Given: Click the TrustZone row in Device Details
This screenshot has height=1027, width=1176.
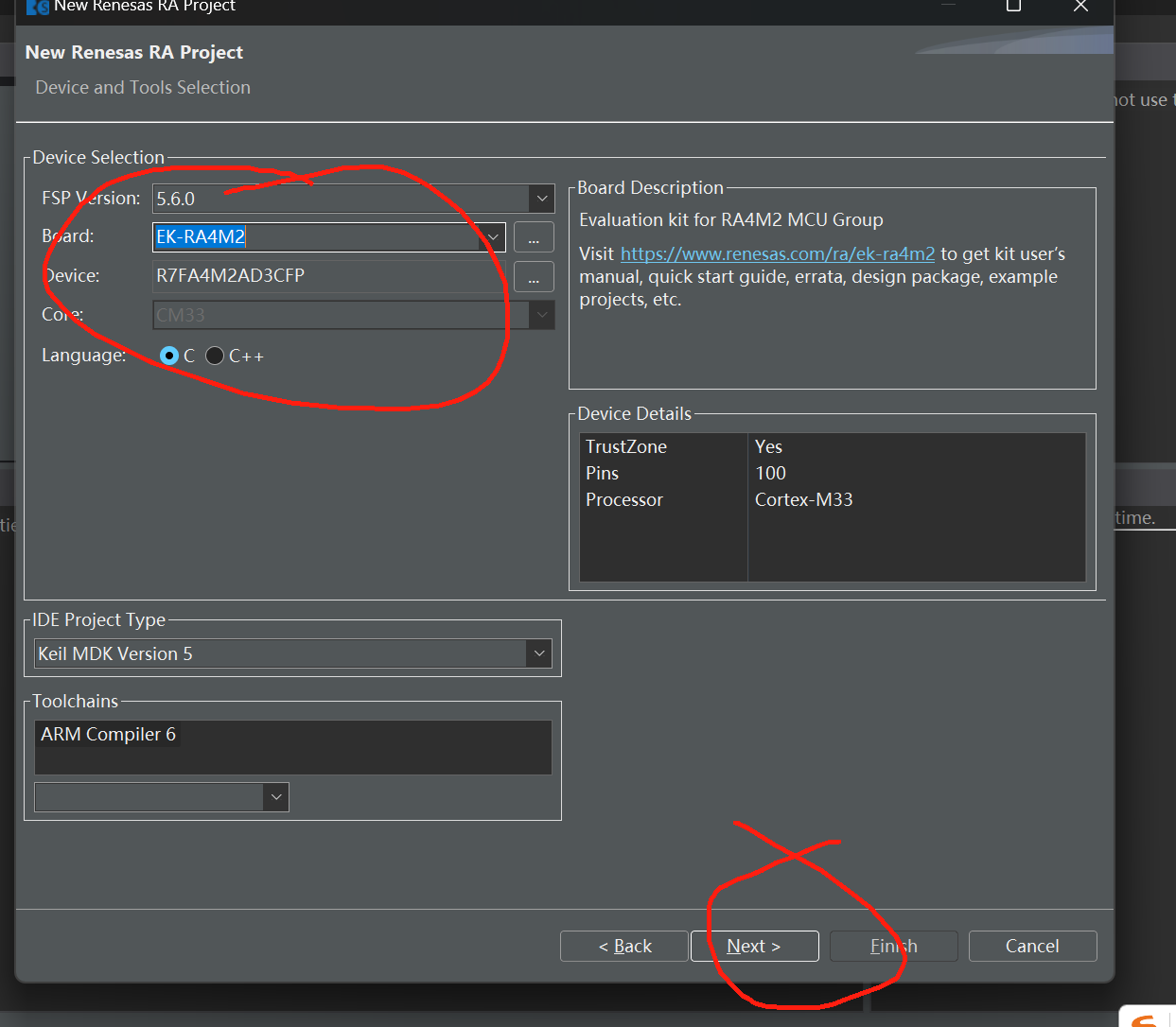Looking at the screenshot, I should click(x=832, y=446).
